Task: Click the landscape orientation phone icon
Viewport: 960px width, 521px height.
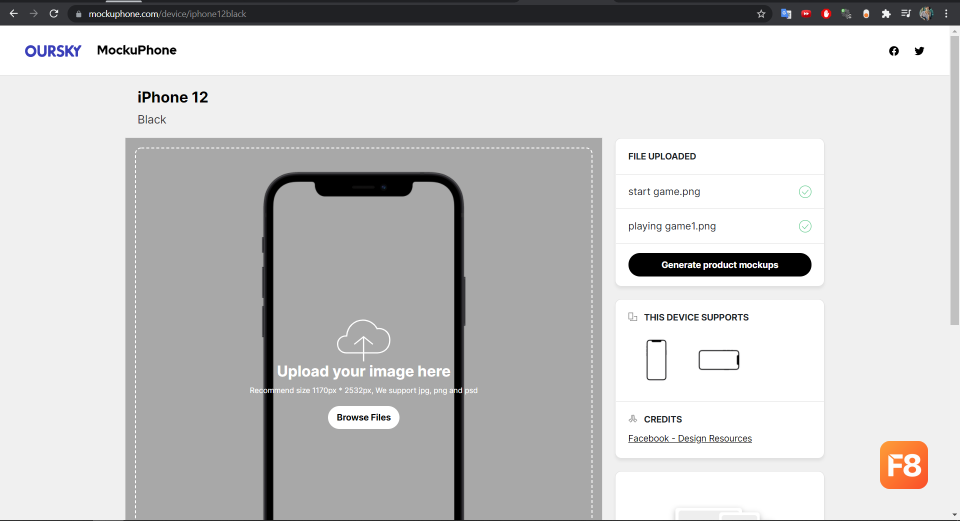Action: coord(719,360)
